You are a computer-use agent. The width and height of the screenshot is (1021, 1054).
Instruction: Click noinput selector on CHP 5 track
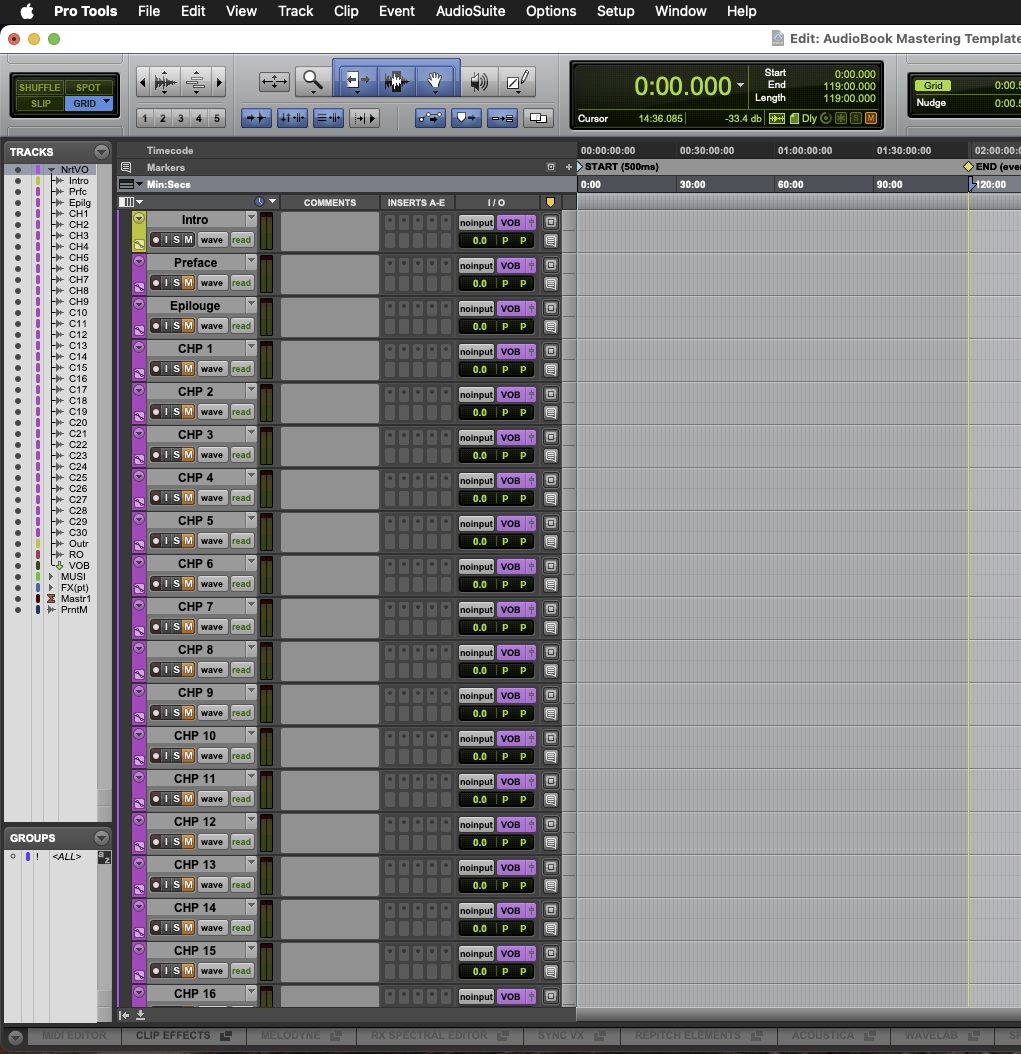coord(477,524)
